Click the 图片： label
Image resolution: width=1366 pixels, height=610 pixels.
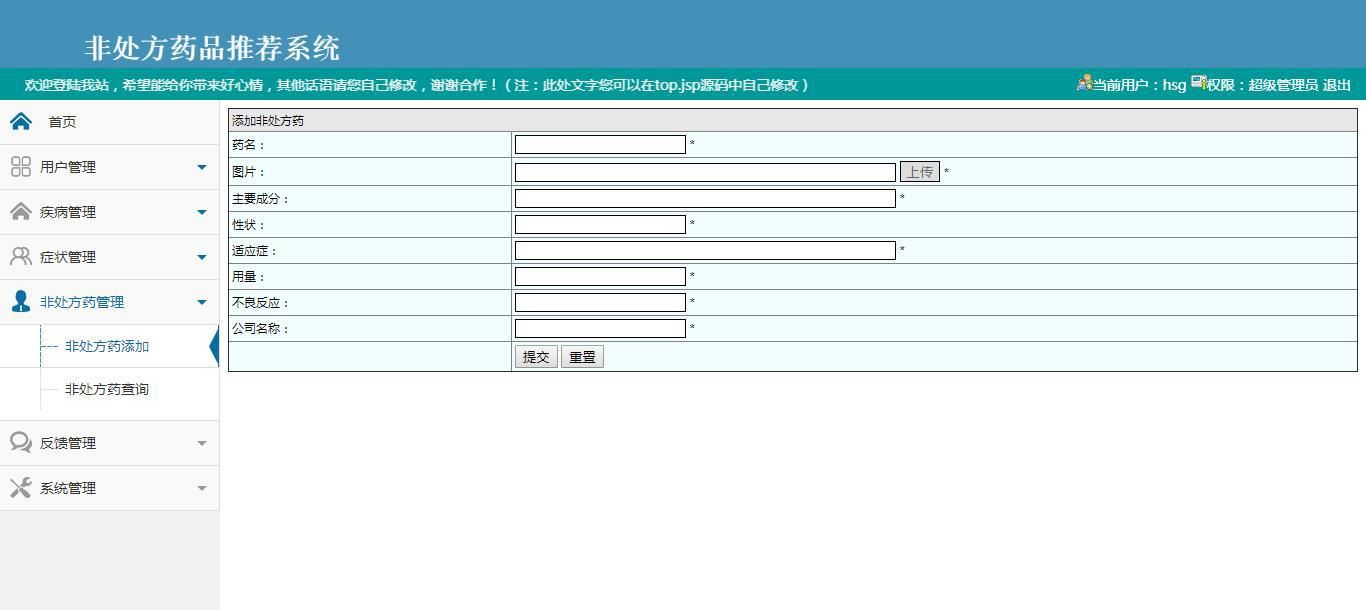249,172
